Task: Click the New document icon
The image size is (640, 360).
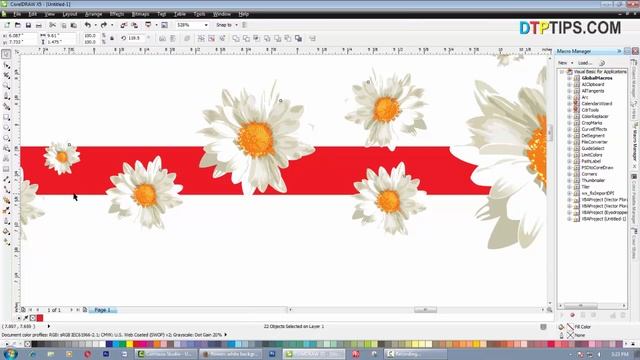Action: (x=7, y=25)
